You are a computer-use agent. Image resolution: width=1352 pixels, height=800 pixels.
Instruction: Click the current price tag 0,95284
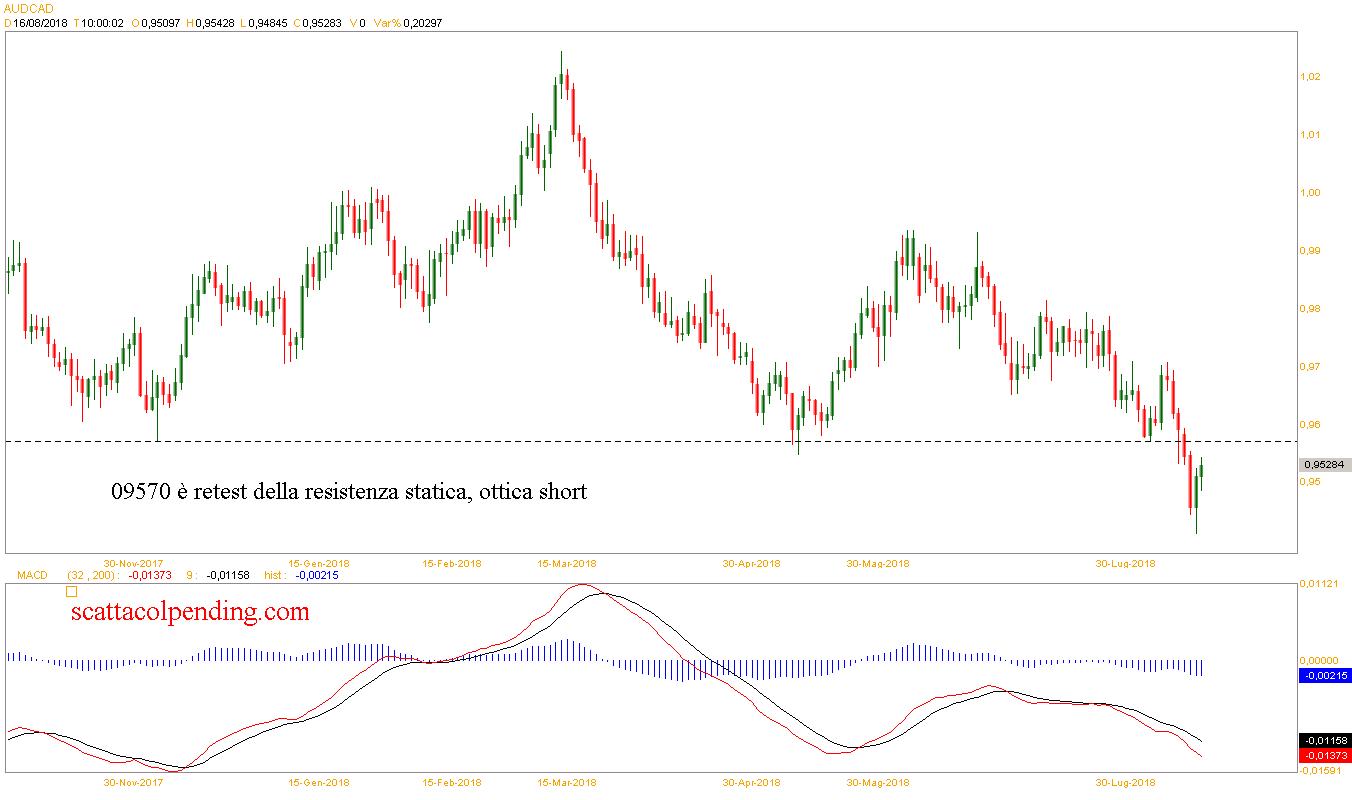(x=1324, y=465)
